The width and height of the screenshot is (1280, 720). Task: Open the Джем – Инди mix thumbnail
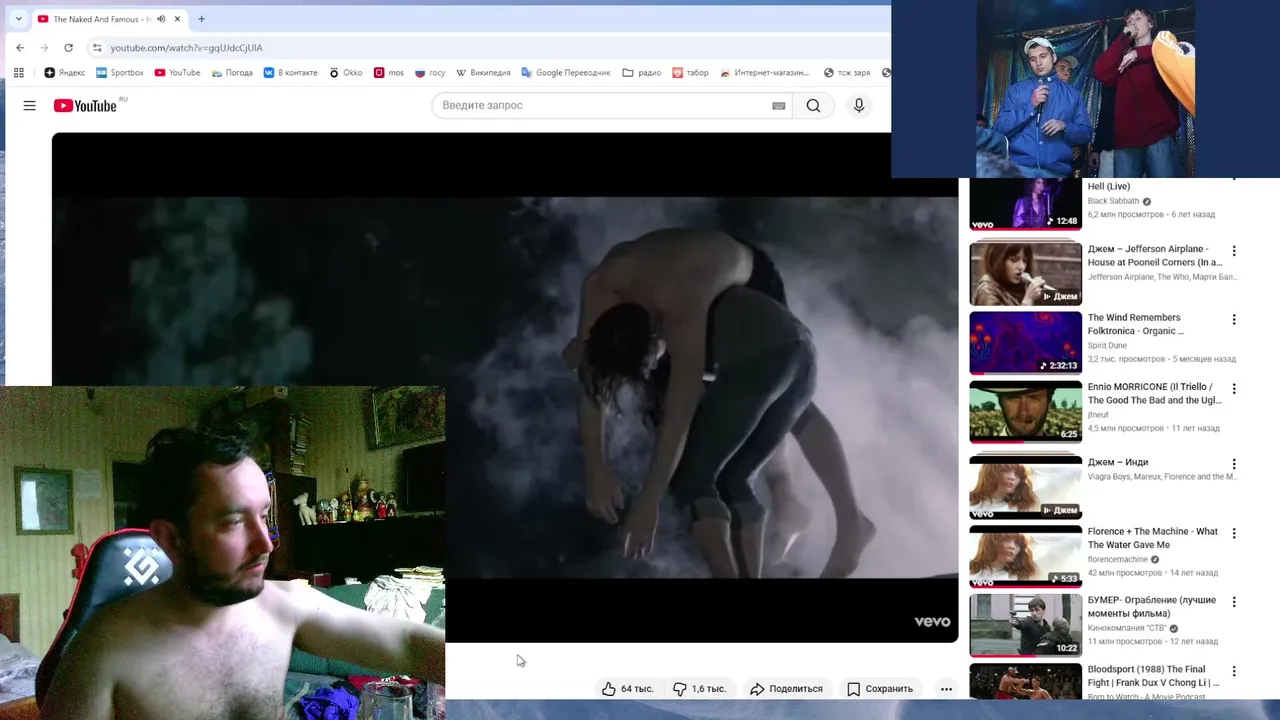(x=1025, y=487)
